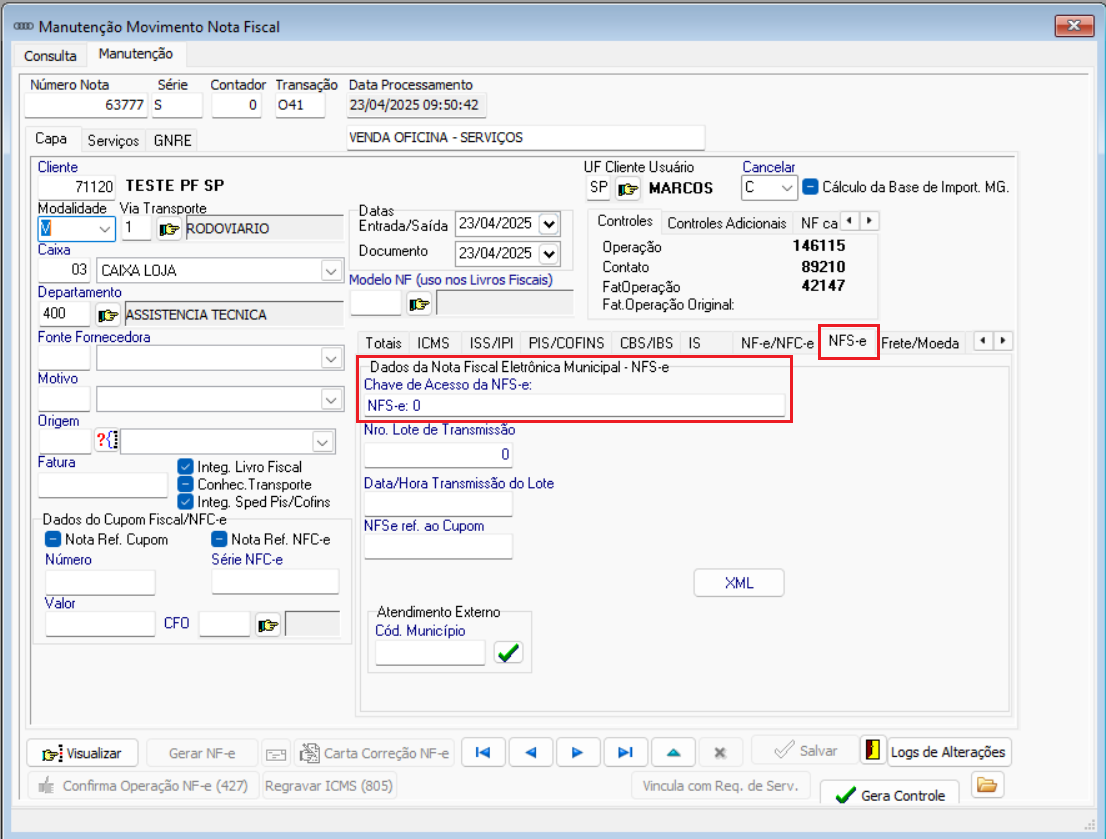Open the ICMS tab

point(433,343)
